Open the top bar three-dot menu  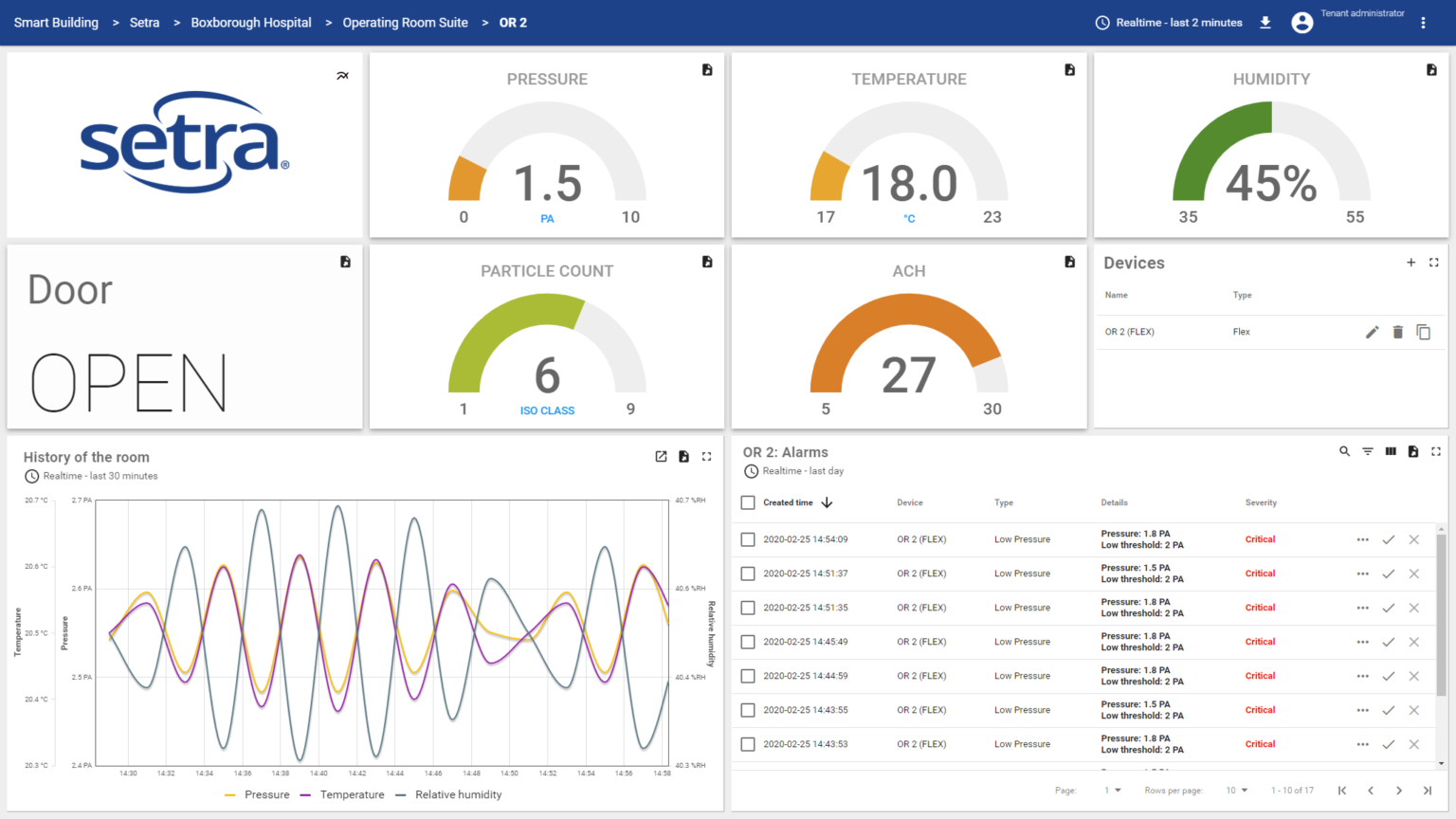(x=1423, y=23)
